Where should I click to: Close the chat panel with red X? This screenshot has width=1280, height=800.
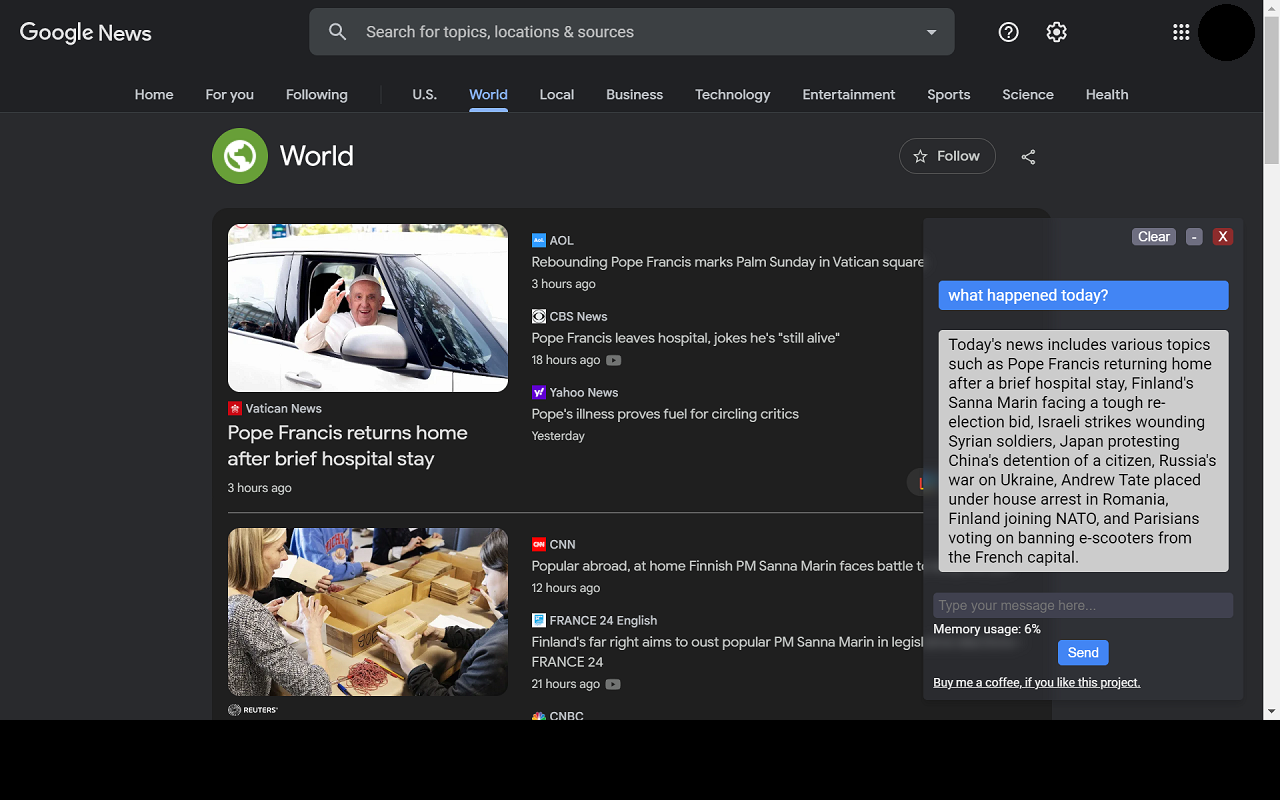[x=1222, y=237]
